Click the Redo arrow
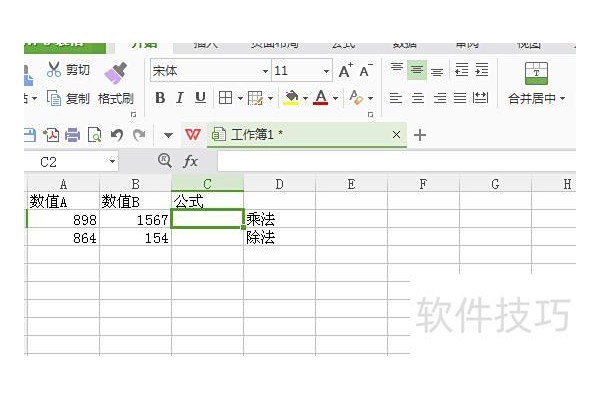This screenshot has height=400, width=600. point(139,135)
